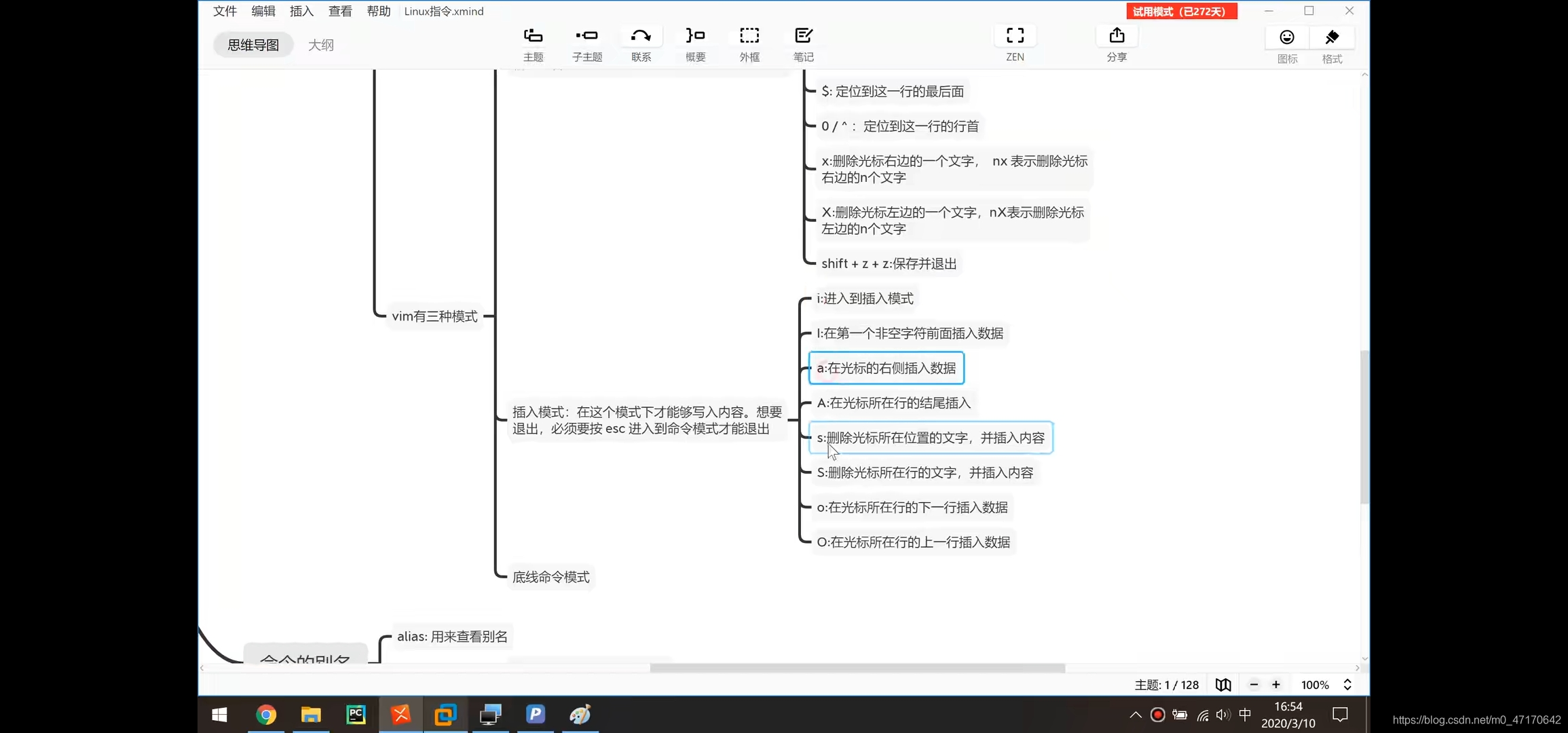Add a subtopic using 子主题 icon
This screenshot has width=1568, height=733.
587,44
